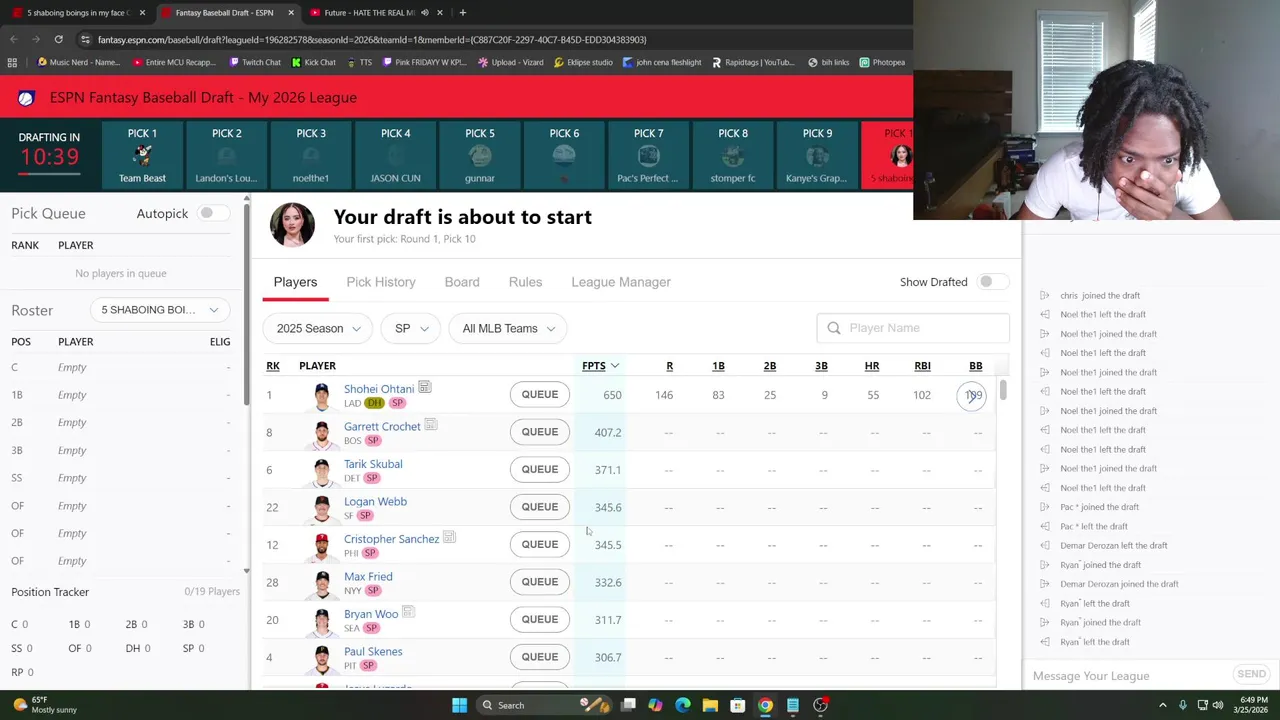Click the Player Name search field

913,328
